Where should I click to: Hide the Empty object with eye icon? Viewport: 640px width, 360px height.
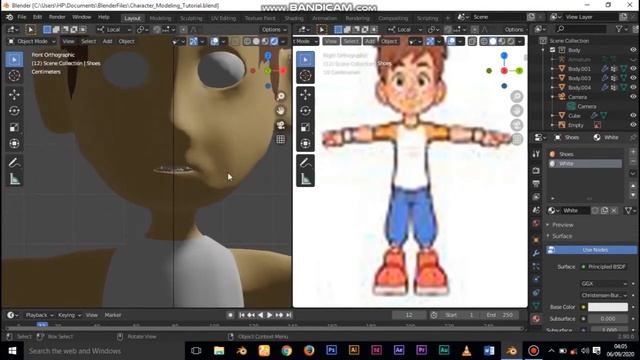click(633, 125)
